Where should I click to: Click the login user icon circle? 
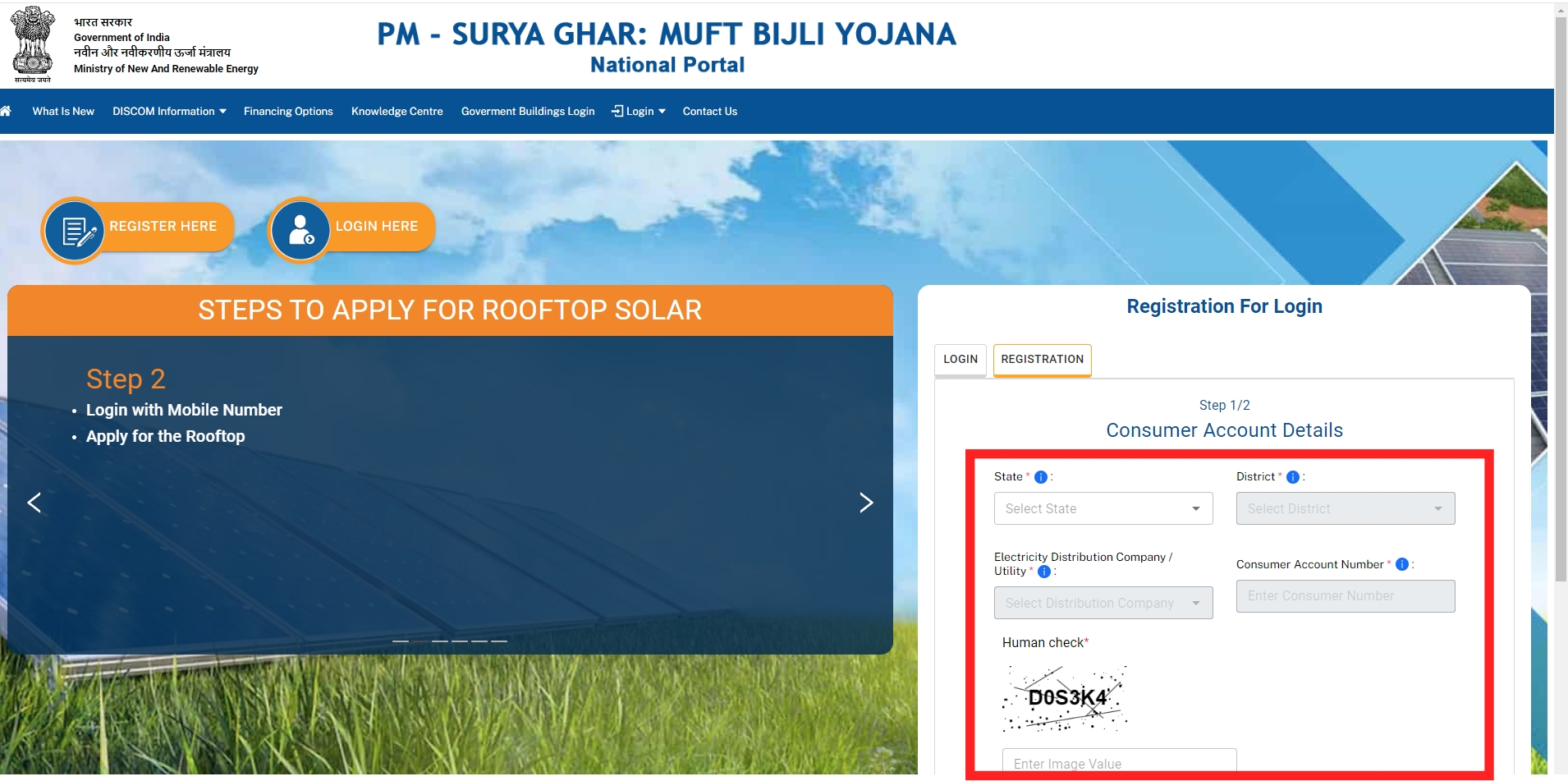300,231
